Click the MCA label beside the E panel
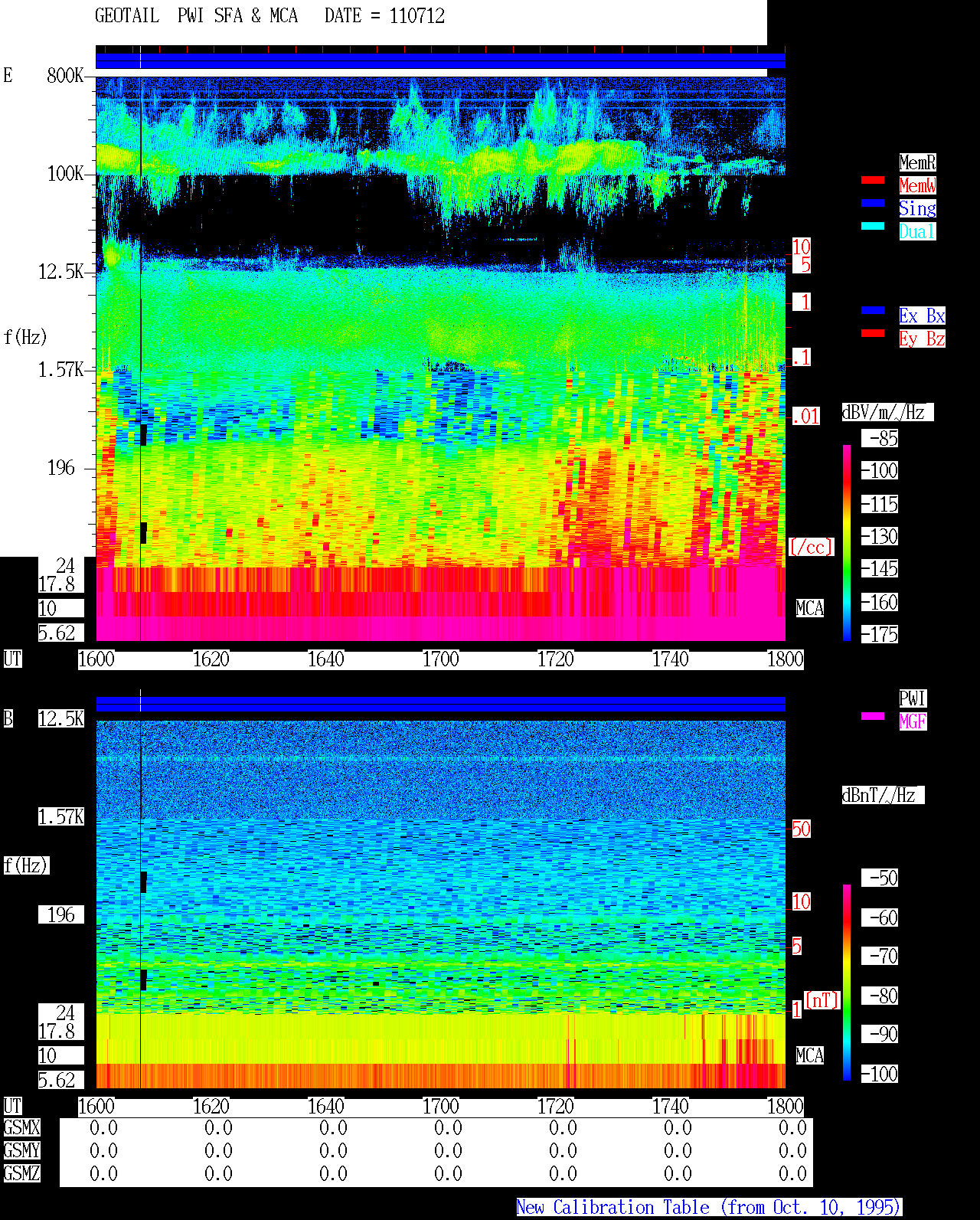The height and width of the screenshot is (1220, 980). [810, 608]
